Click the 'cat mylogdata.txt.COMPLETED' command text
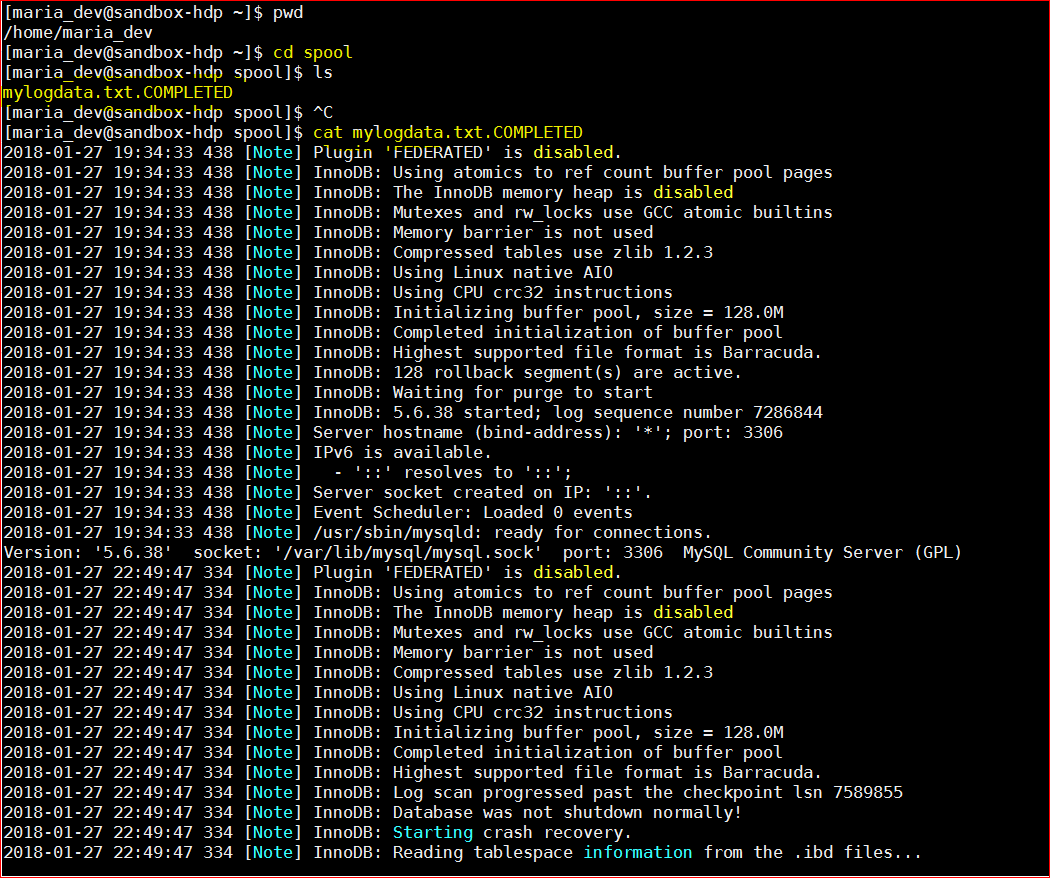Viewport: 1050px width, 878px height. pos(448,133)
